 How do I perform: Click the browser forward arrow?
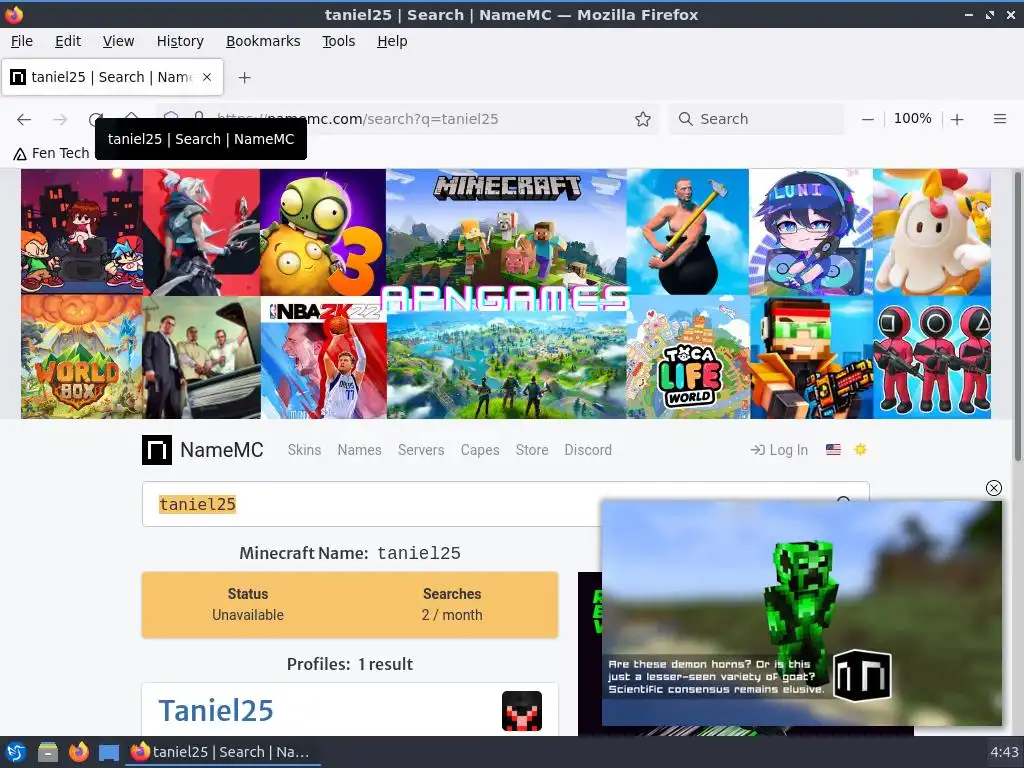[x=60, y=119]
